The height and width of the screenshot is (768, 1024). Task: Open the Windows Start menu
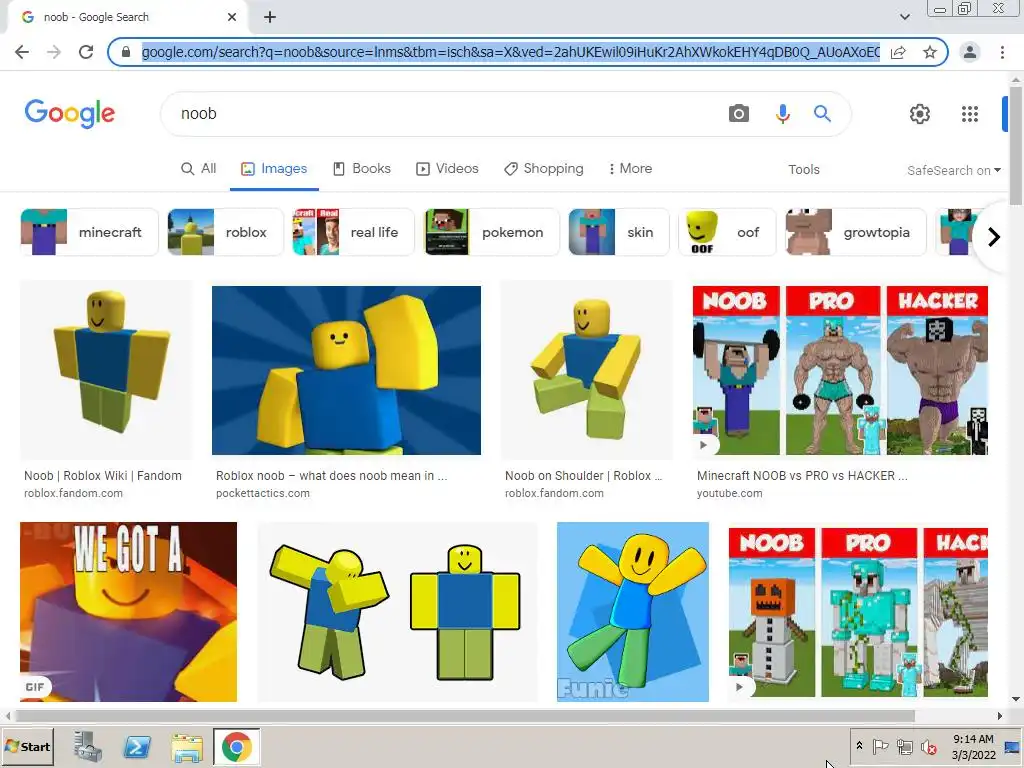(x=27, y=746)
